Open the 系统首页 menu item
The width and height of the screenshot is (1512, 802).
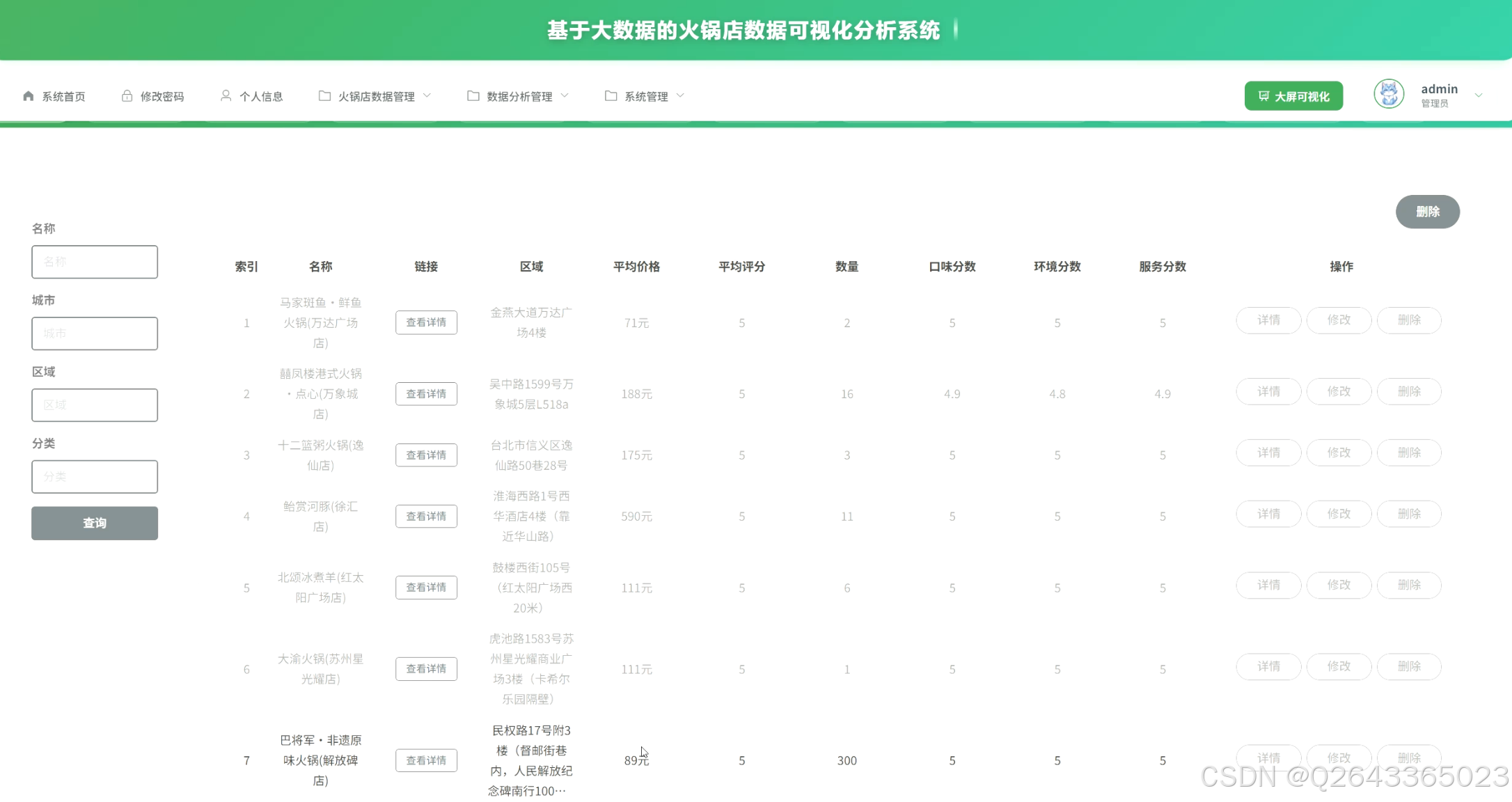63,96
